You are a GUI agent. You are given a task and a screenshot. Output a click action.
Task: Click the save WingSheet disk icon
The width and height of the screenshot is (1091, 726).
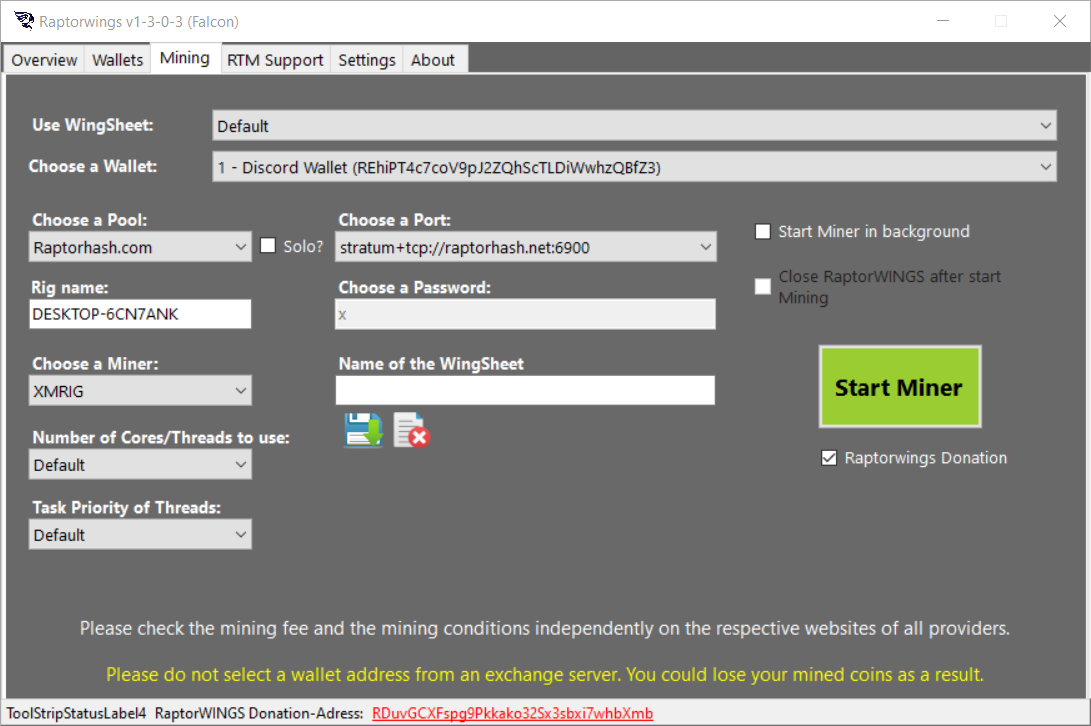tap(363, 430)
